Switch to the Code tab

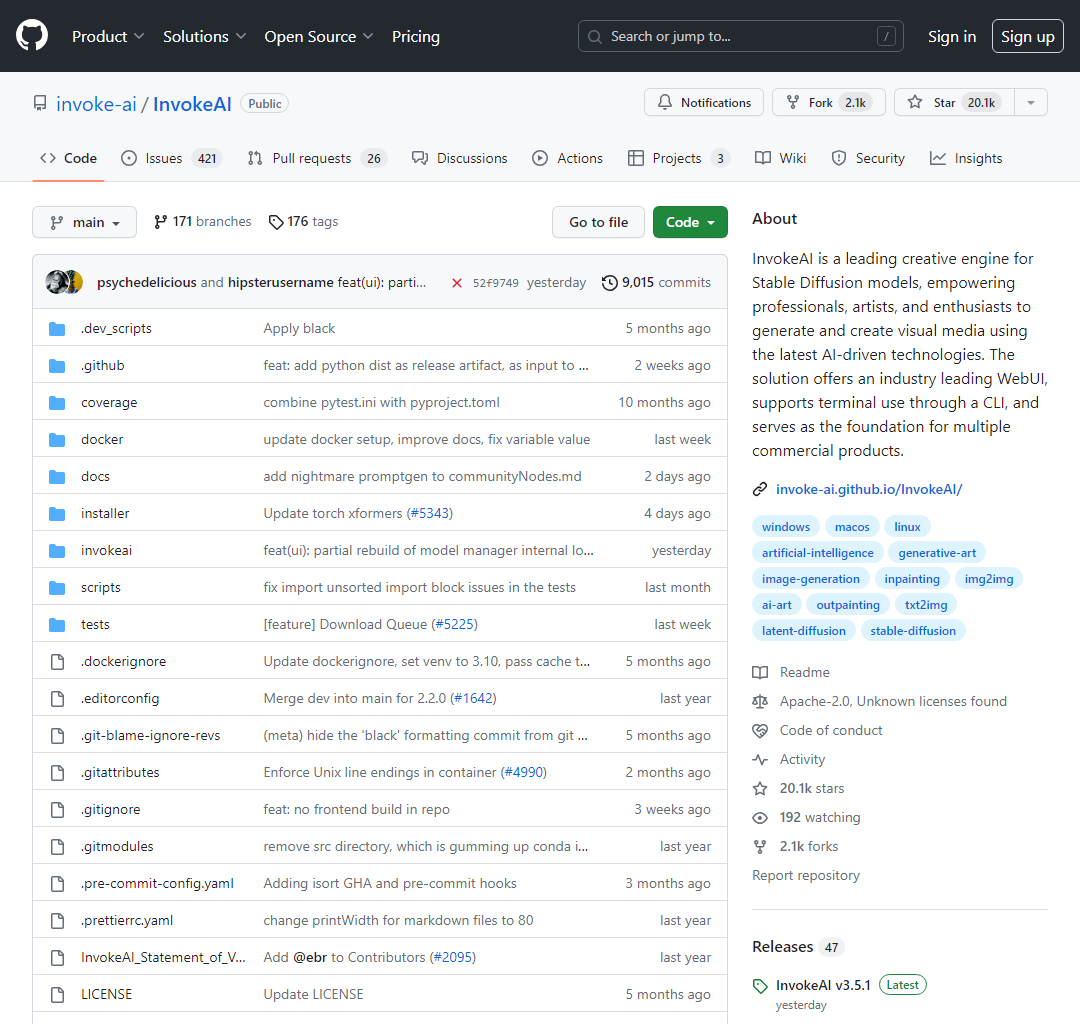pos(68,158)
